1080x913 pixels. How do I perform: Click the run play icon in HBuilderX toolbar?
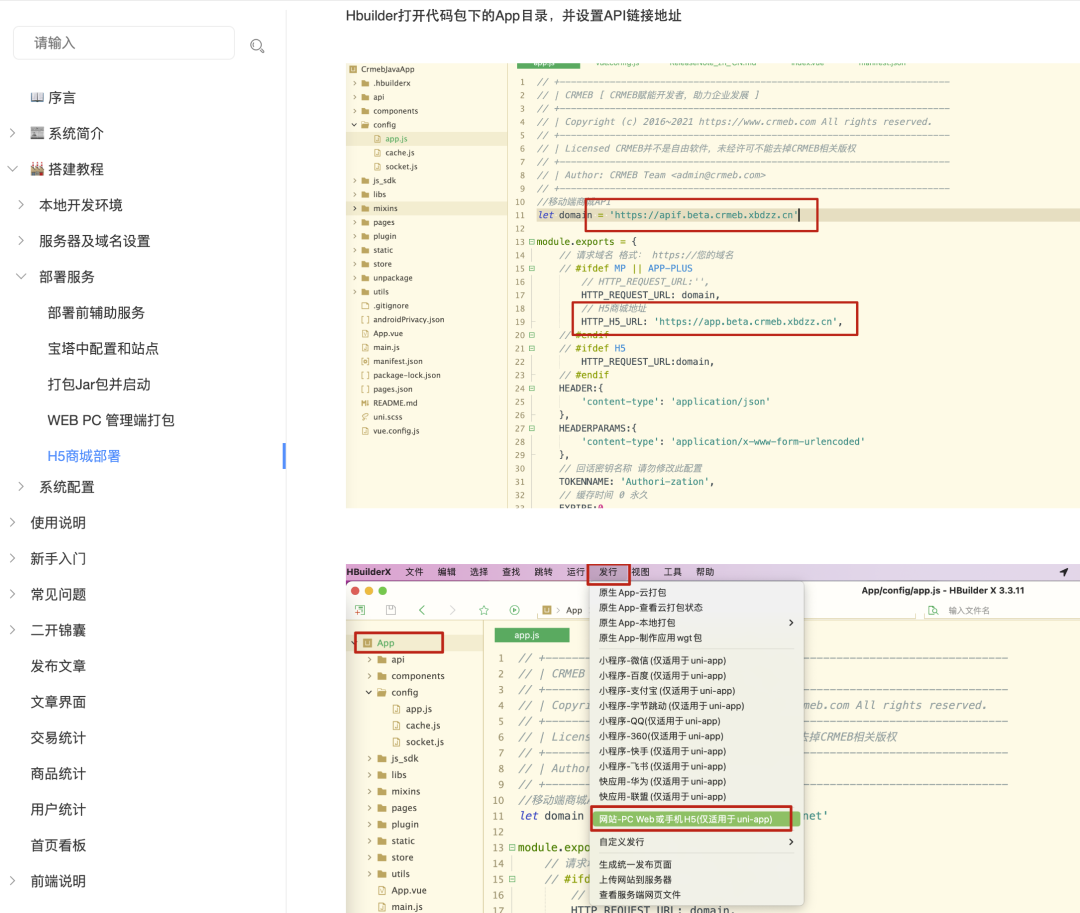pyautogui.click(x=515, y=610)
